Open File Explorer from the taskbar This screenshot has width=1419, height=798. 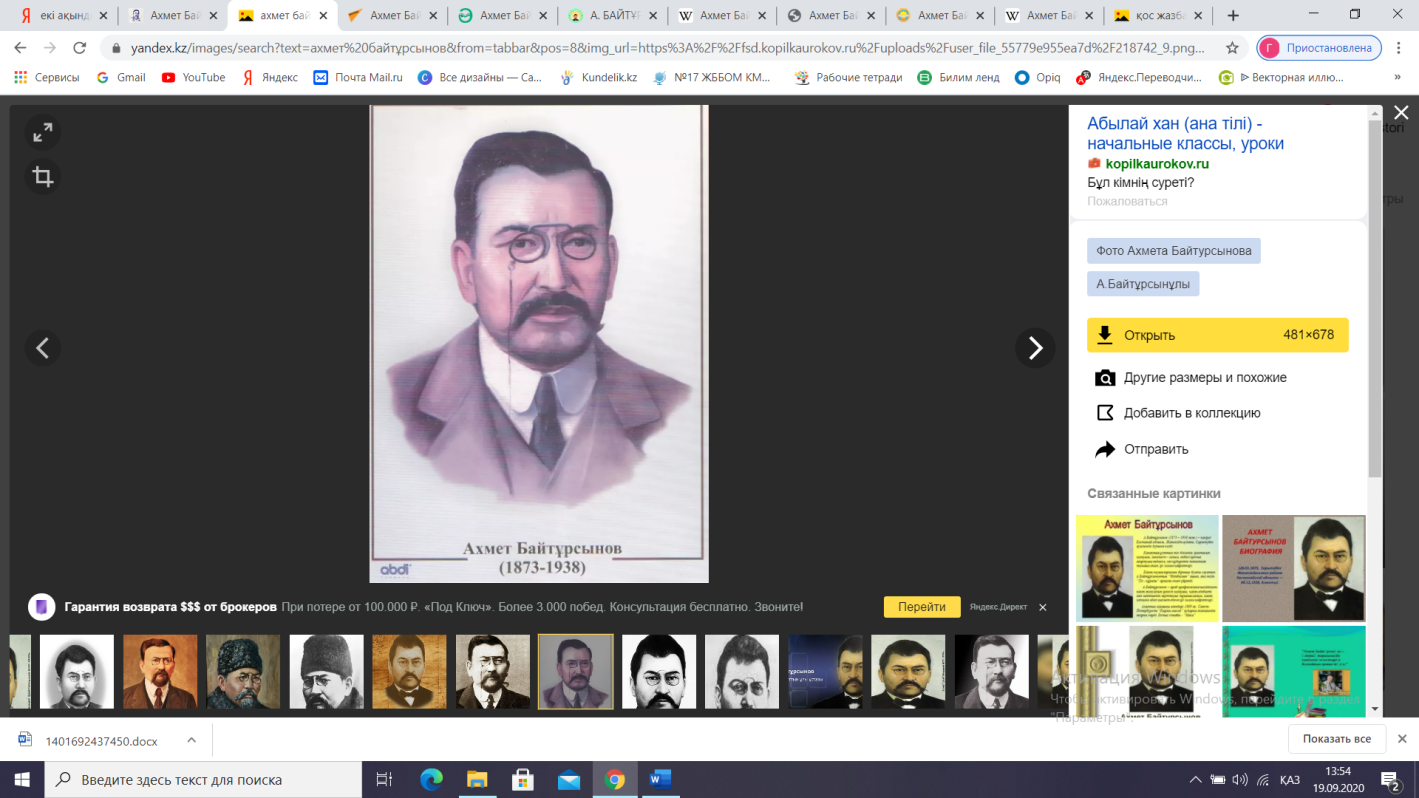(477, 779)
